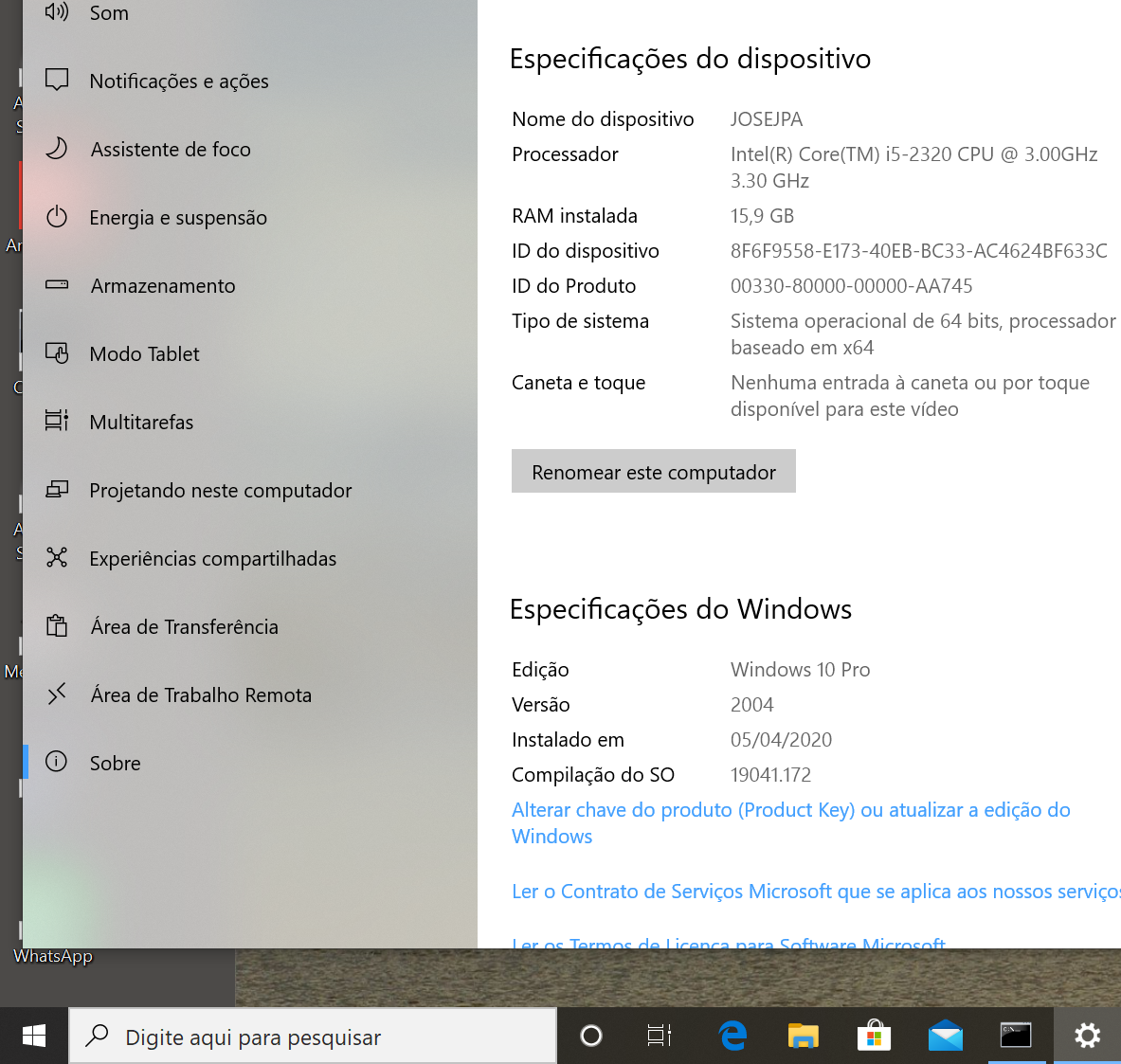Switch to the Command Prompt taskbar icon
1121x1064 pixels.
click(x=1015, y=1037)
